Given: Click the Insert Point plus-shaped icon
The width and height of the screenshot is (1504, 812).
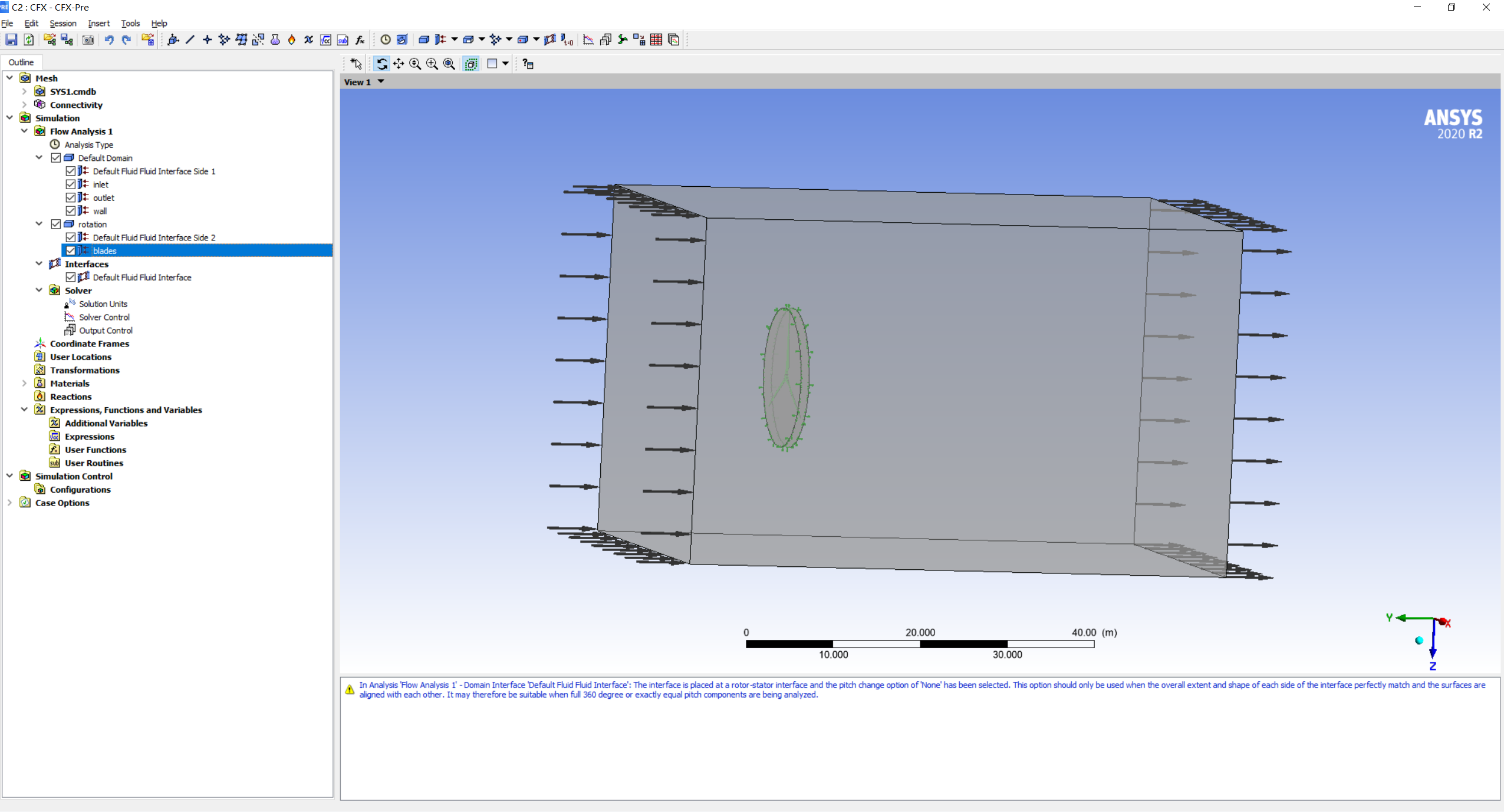Looking at the screenshot, I should coord(207,39).
